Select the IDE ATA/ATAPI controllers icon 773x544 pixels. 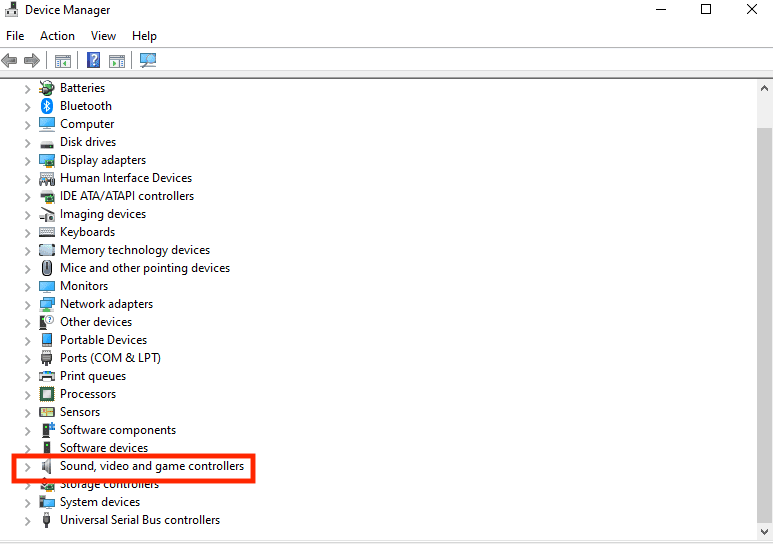[47, 196]
